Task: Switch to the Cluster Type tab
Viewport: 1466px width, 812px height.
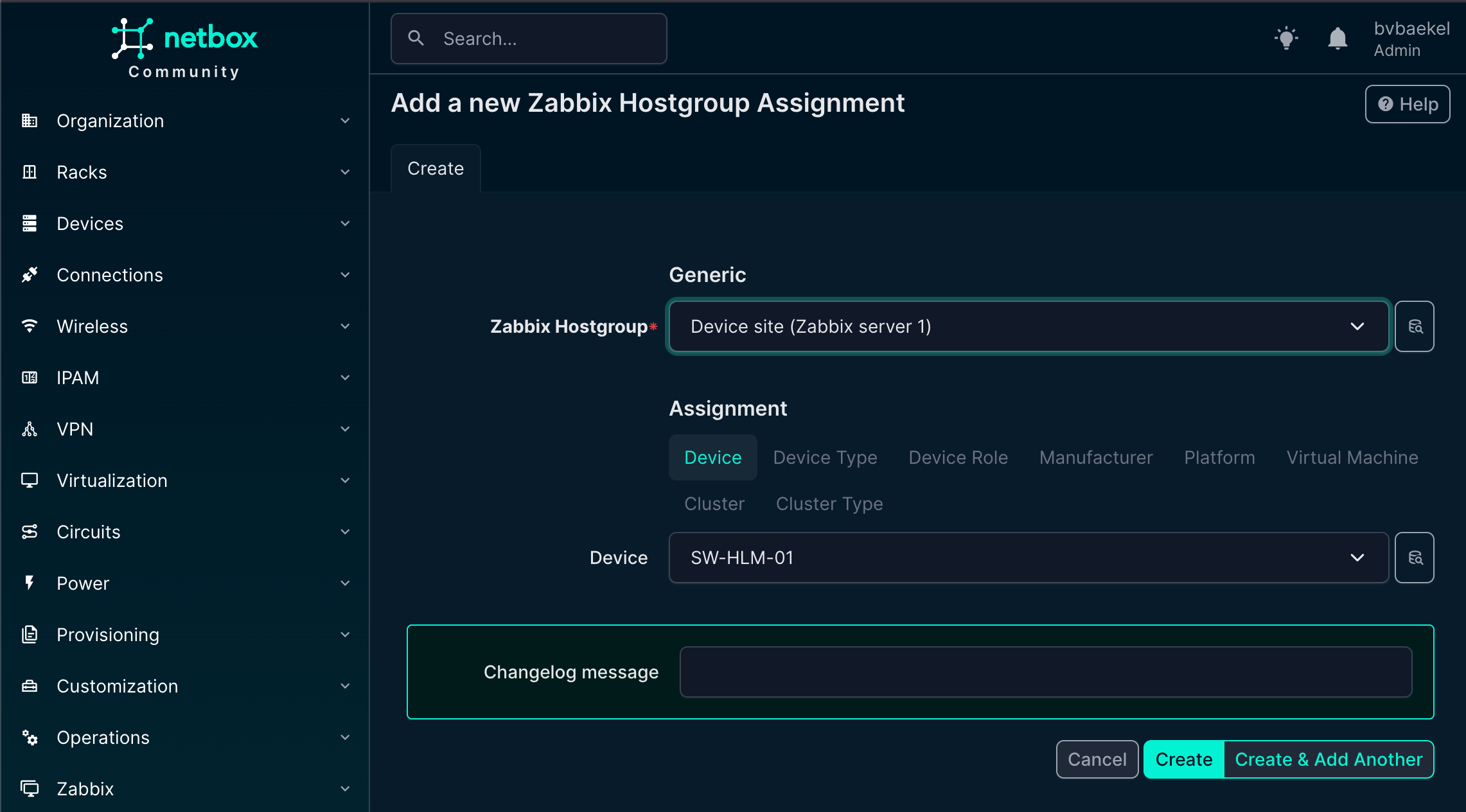Action: (829, 504)
